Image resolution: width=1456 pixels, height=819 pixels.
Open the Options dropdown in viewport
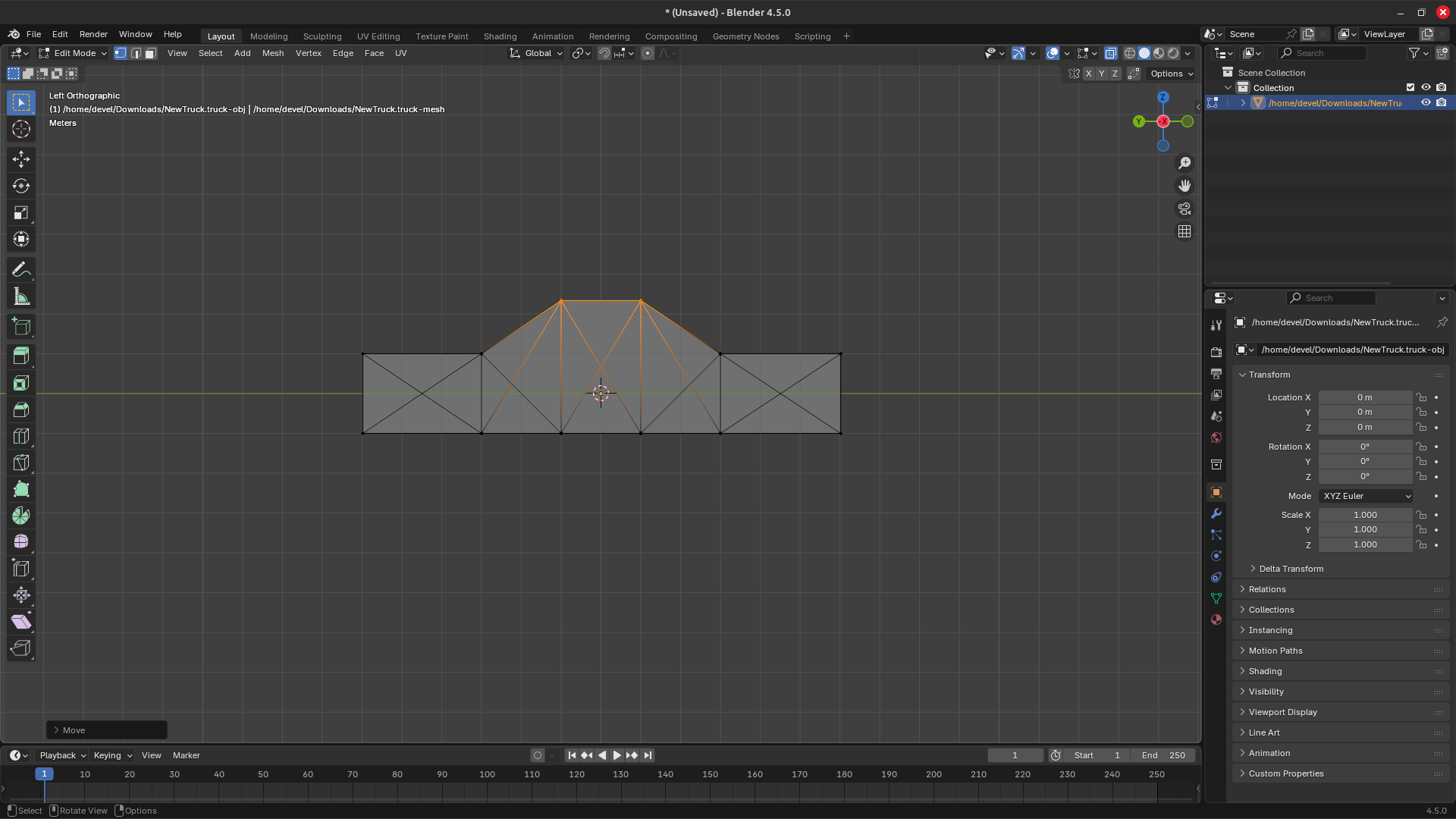1172,74
